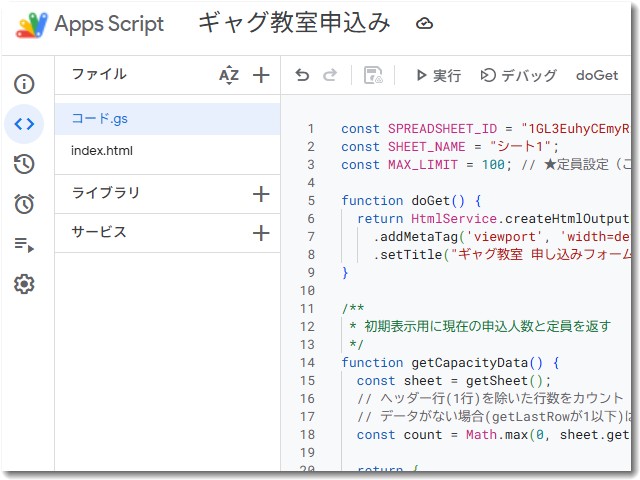Viewport: 640px width, 480px height.
Task: Click the cloud save status icon
Action: tap(425, 24)
